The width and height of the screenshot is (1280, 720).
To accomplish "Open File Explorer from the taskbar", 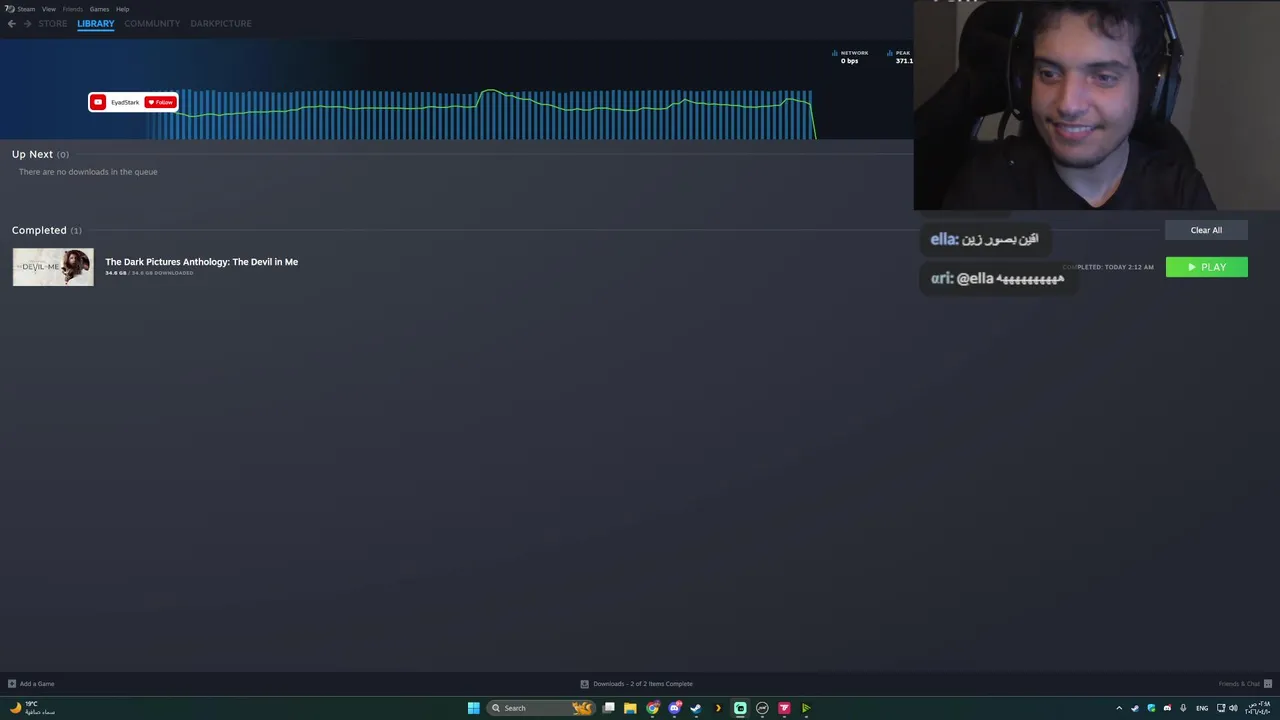I will (630, 708).
